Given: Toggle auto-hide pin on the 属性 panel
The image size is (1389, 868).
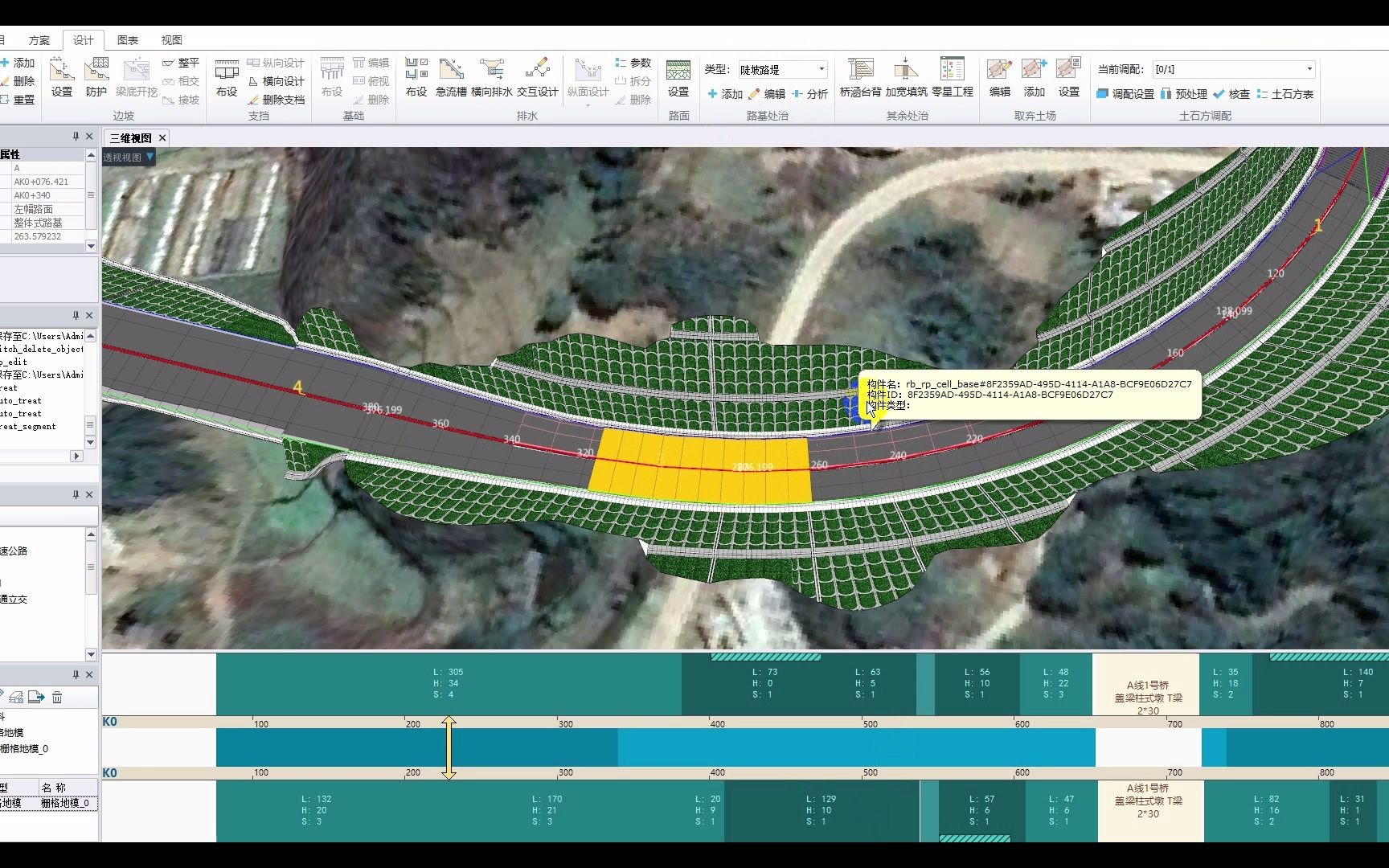Looking at the screenshot, I should (75, 136).
